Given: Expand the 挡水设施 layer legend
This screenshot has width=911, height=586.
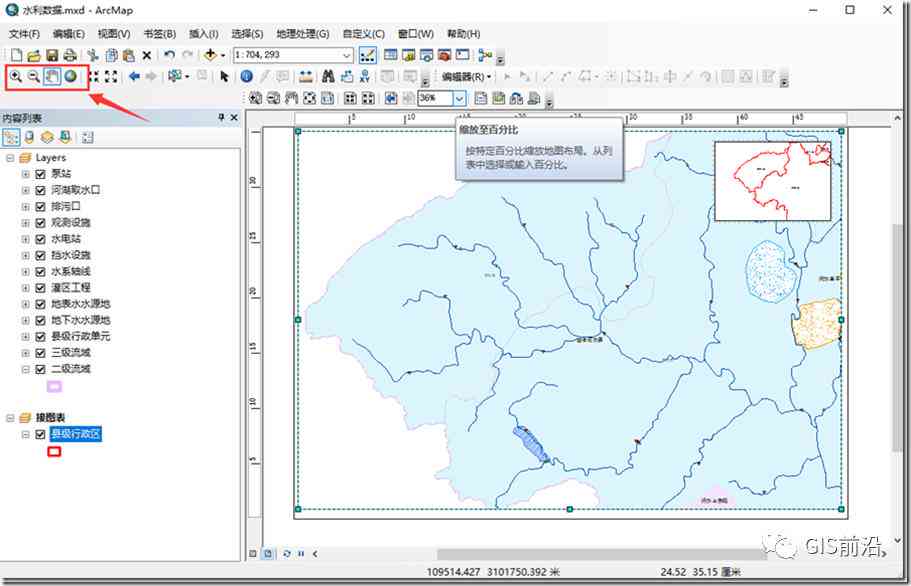Looking at the screenshot, I should 26,255.
